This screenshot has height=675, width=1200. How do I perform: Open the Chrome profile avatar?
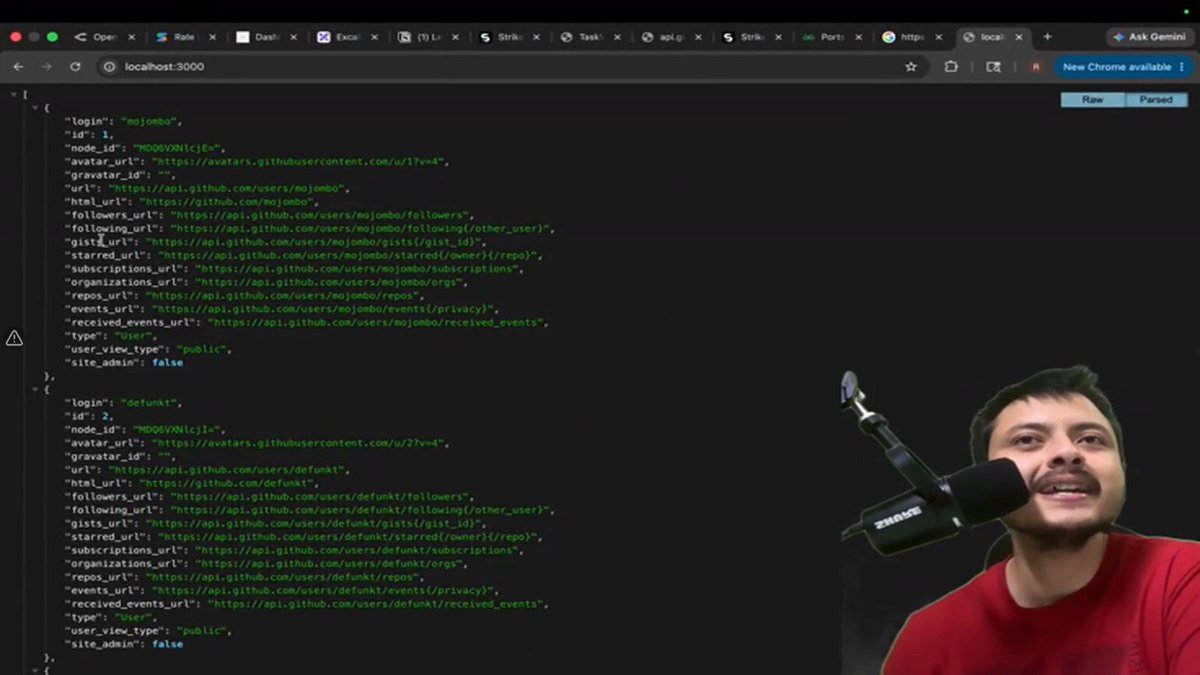(x=1036, y=67)
